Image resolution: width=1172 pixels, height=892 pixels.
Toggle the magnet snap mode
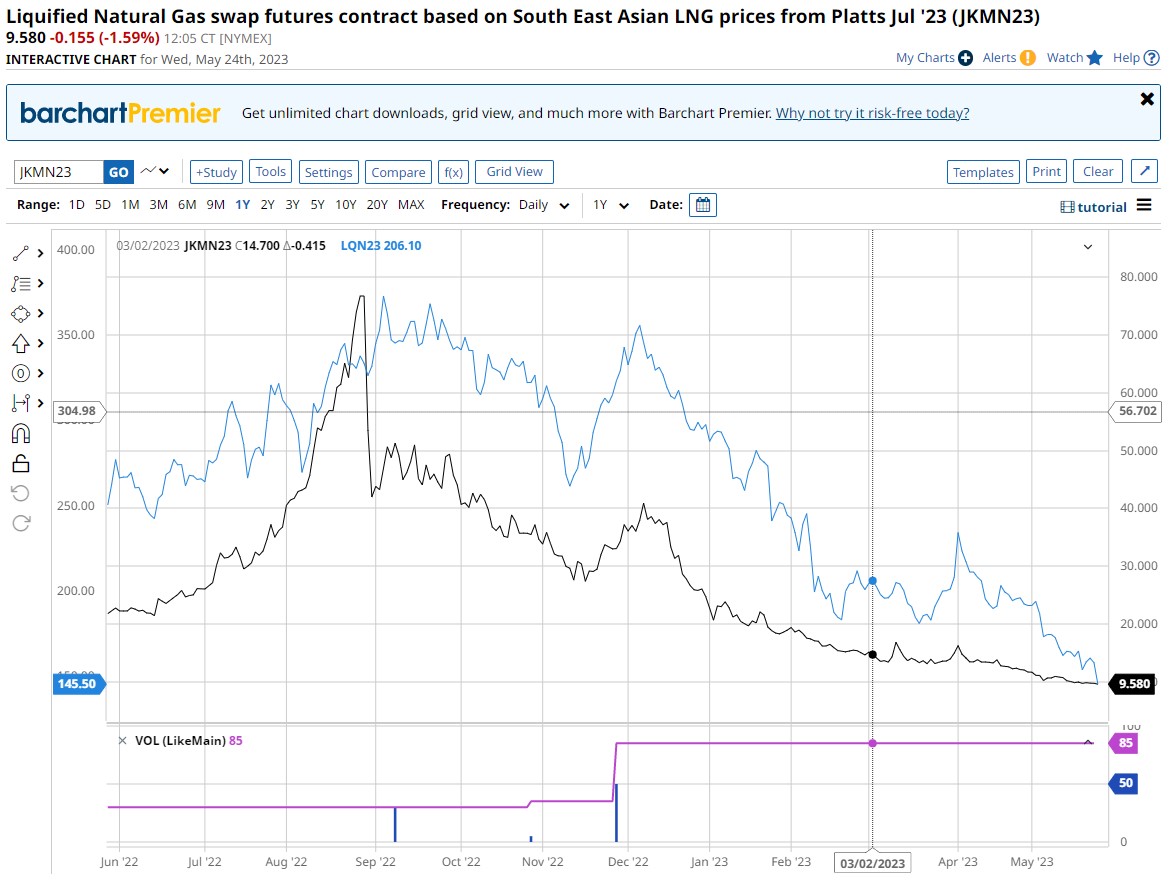coord(21,433)
